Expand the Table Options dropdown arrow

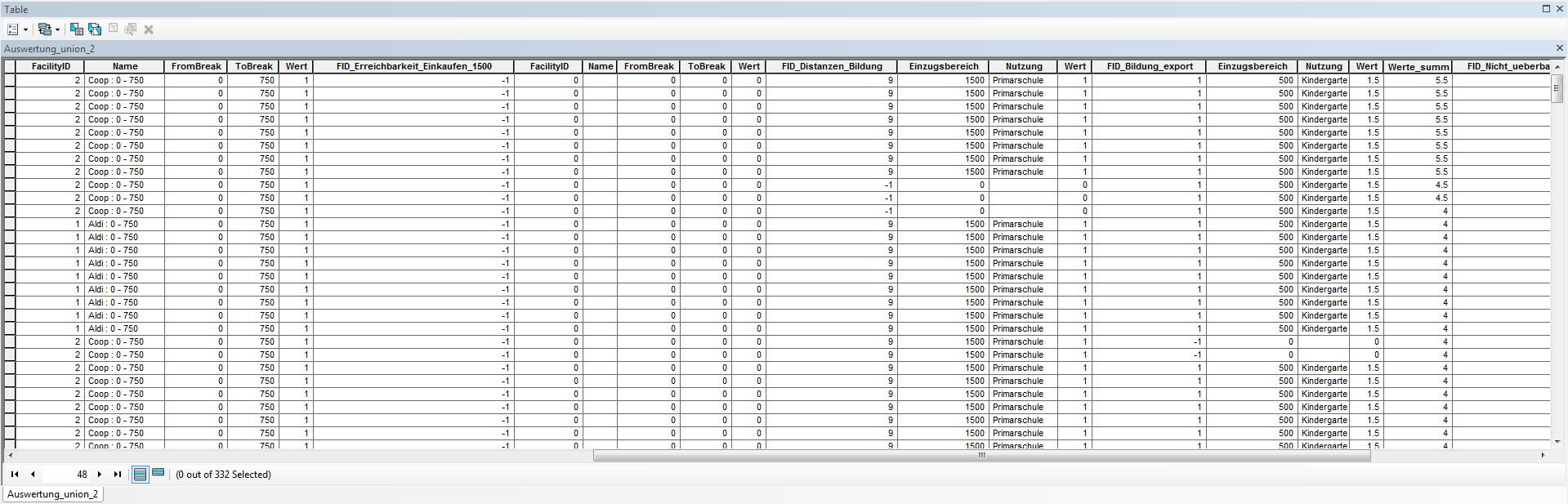click(25, 30)
